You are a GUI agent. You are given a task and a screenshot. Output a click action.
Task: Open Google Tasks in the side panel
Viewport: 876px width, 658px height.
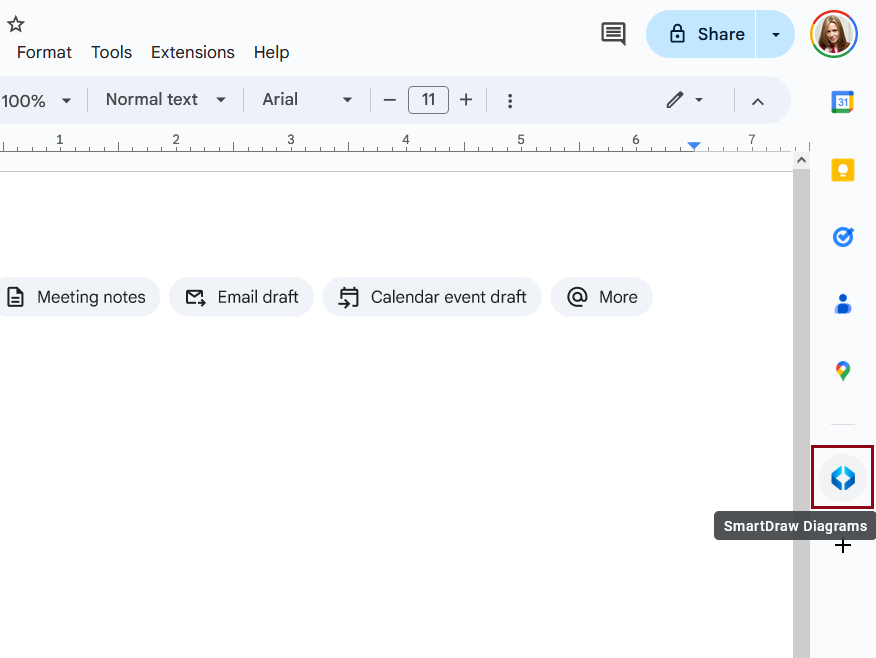(x=842, y=237)
